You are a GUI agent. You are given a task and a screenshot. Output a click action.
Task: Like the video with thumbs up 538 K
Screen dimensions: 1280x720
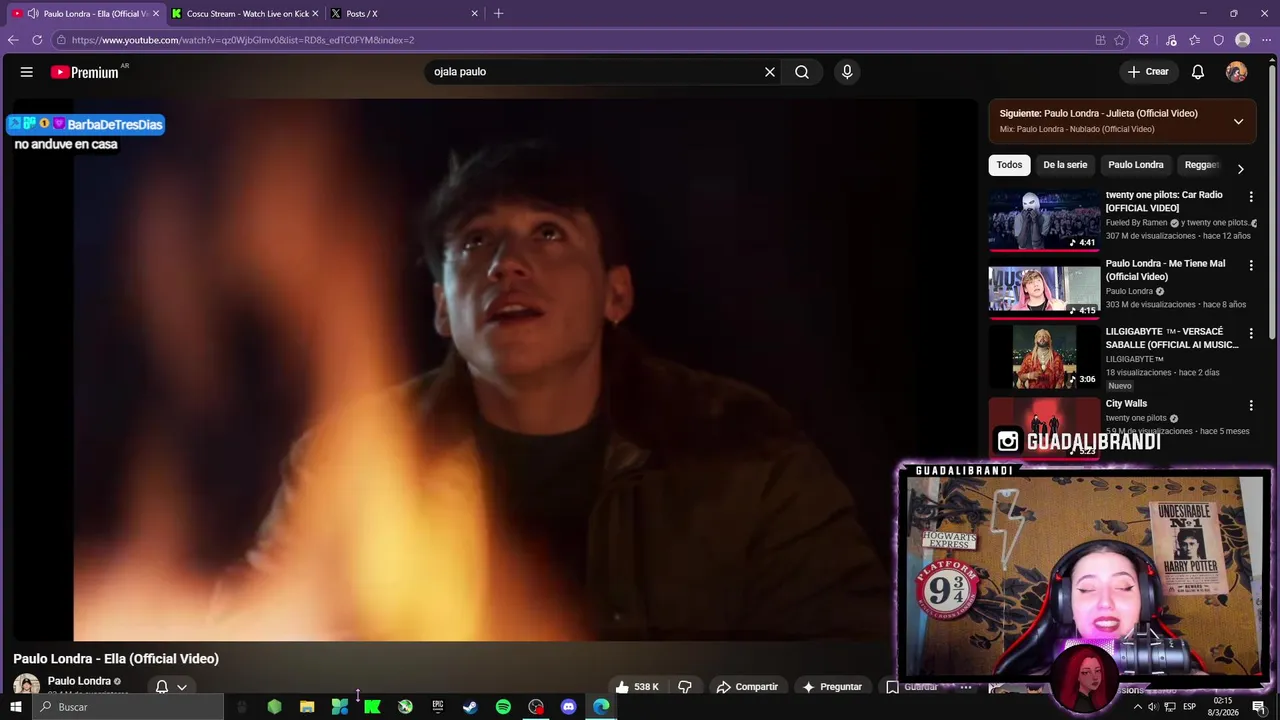tap(637, 687)
